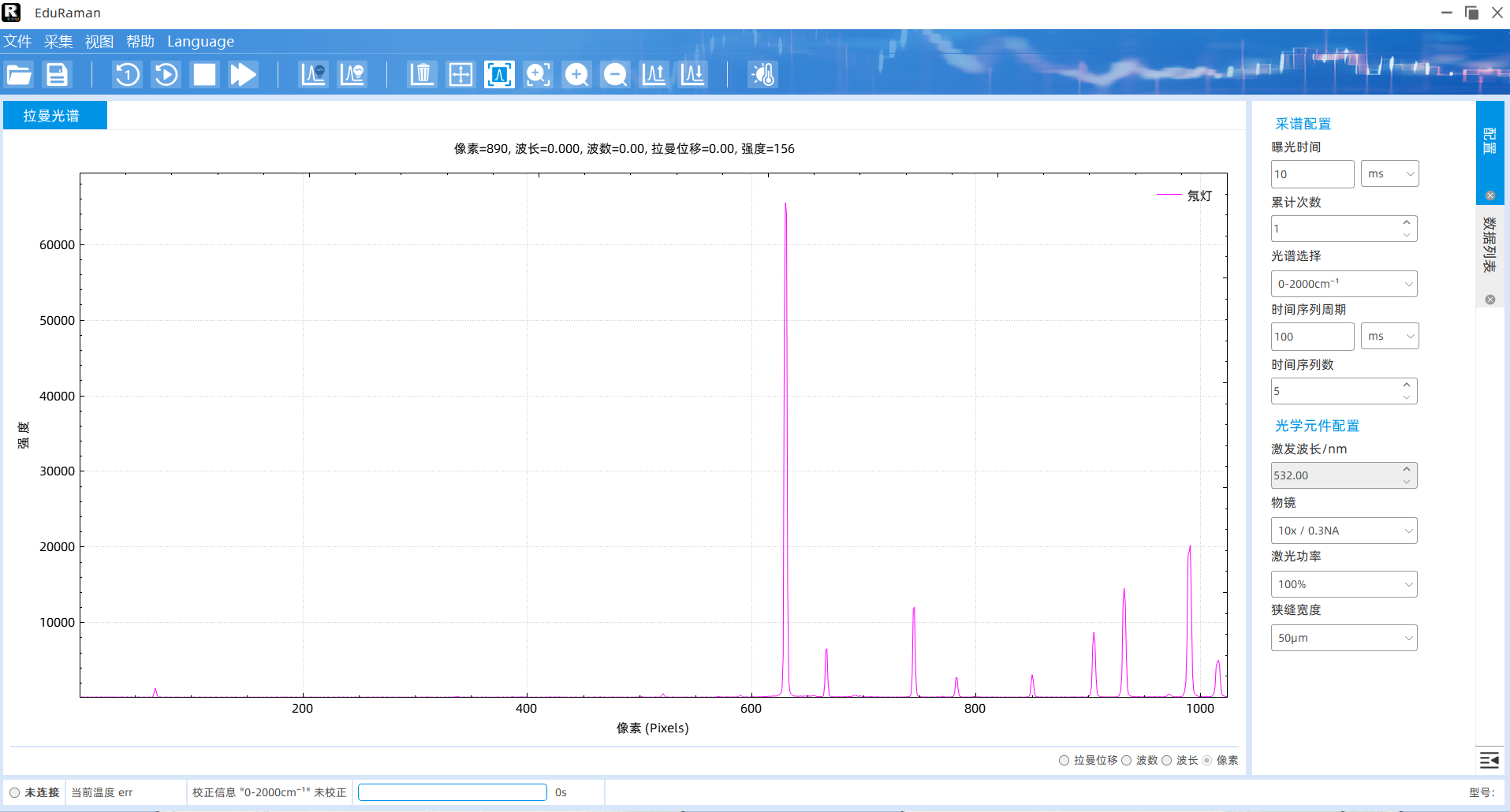Start a single acquisition

(x=127, y=75)
